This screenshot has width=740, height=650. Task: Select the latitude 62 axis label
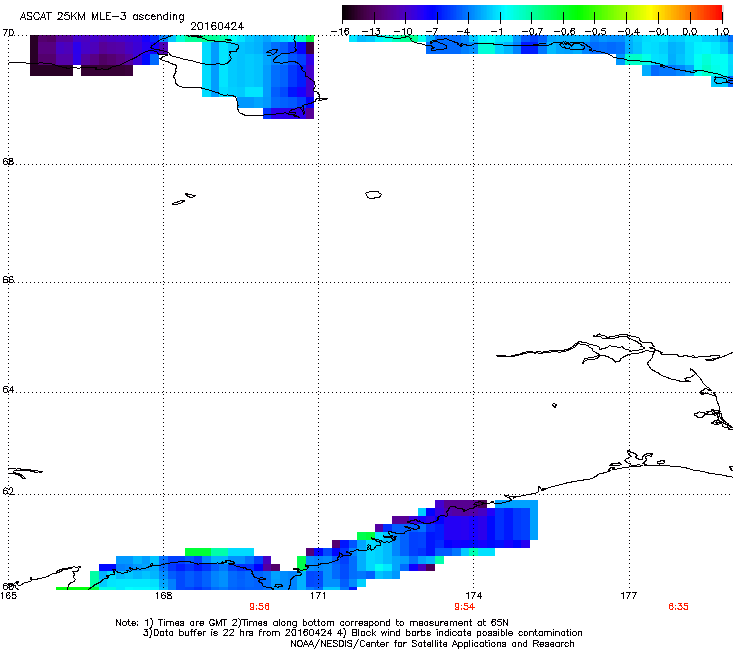(8, 491)
